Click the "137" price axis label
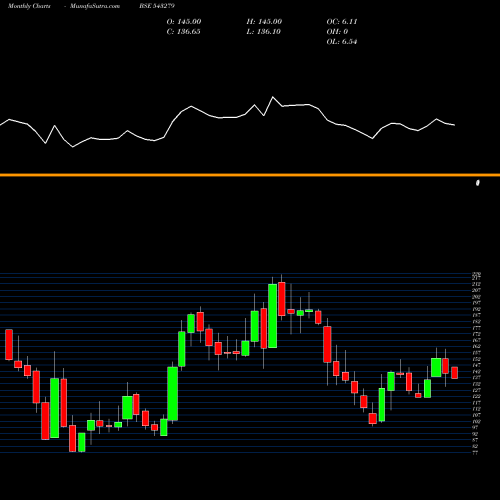500x500 pixels. (x=476, y=378)
